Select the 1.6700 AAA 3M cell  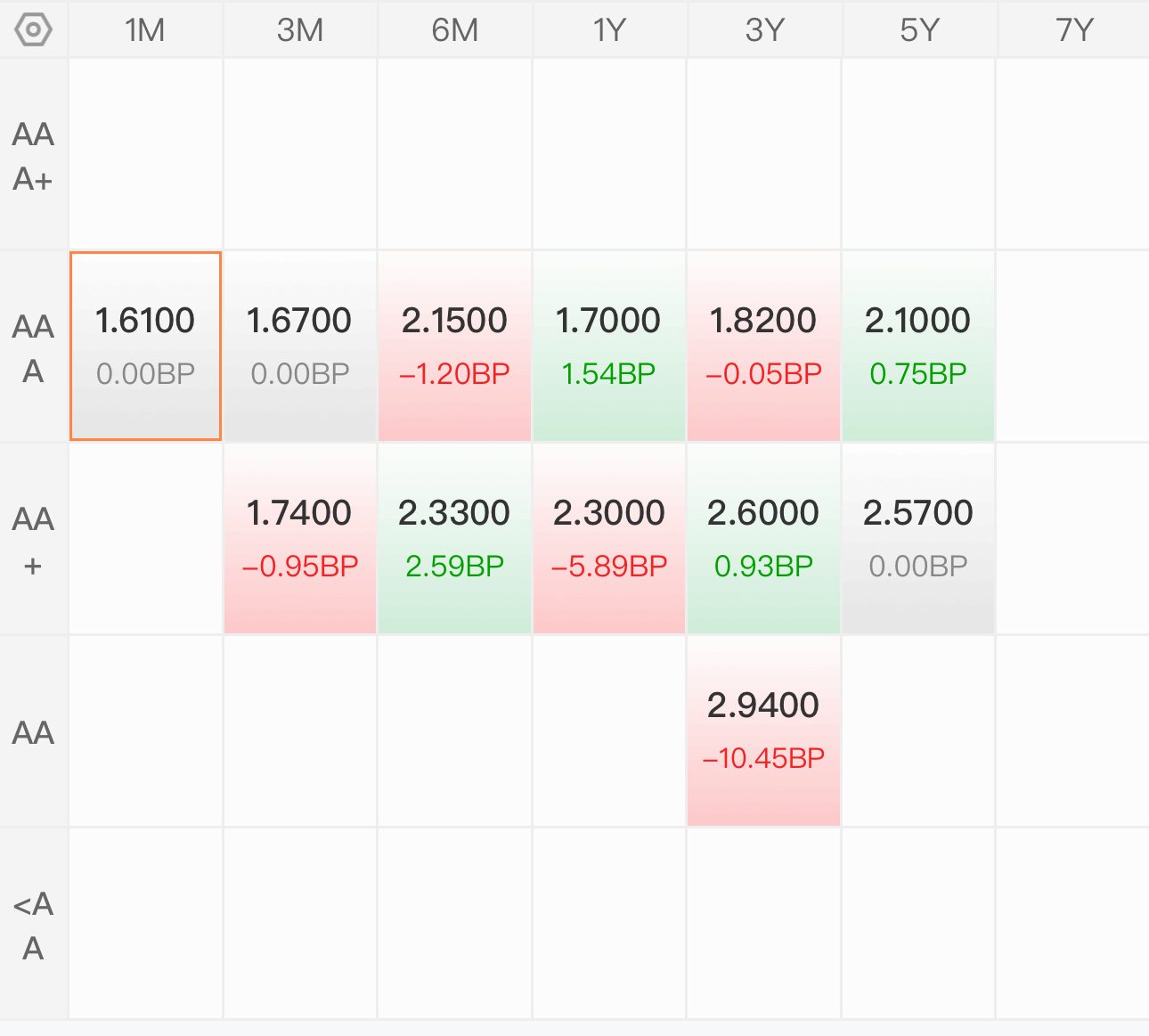click(300, 346)
